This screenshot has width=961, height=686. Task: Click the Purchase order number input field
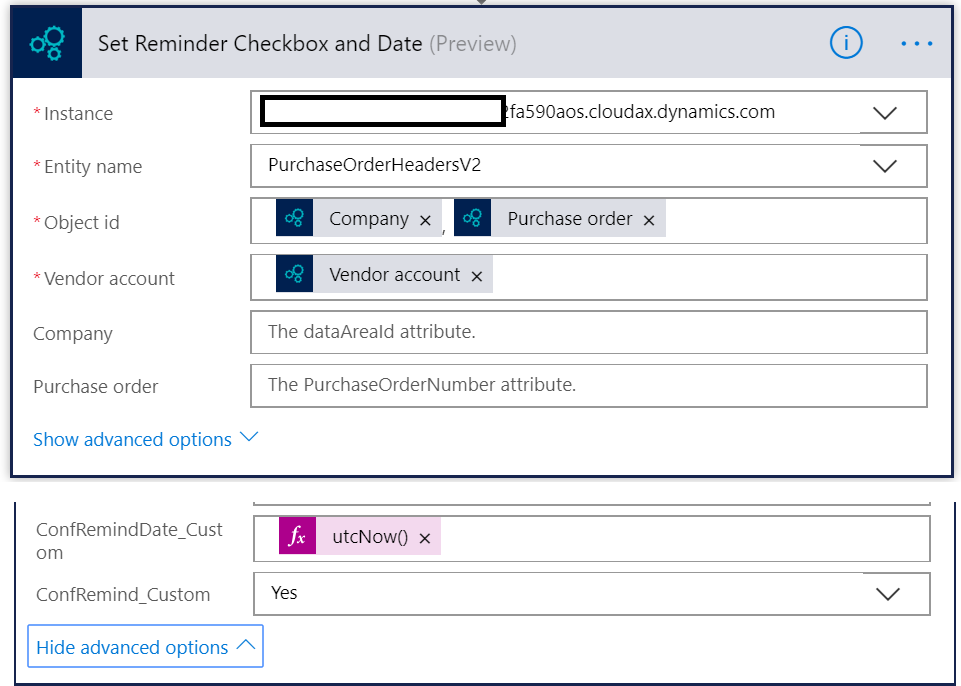coord(588,386)
